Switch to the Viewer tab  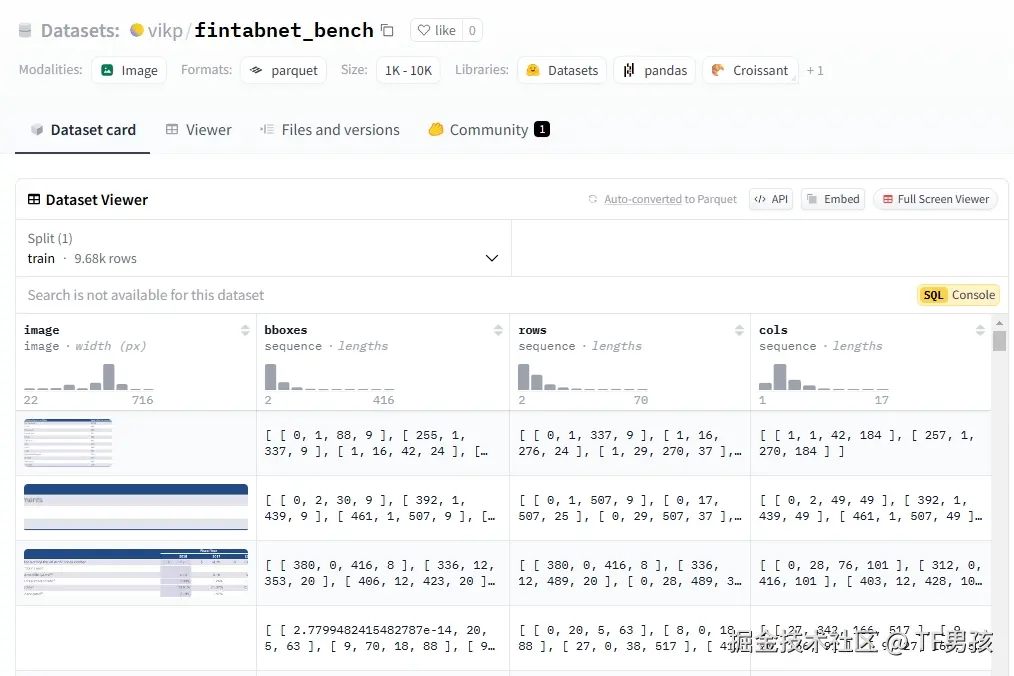tap(199, 129)
